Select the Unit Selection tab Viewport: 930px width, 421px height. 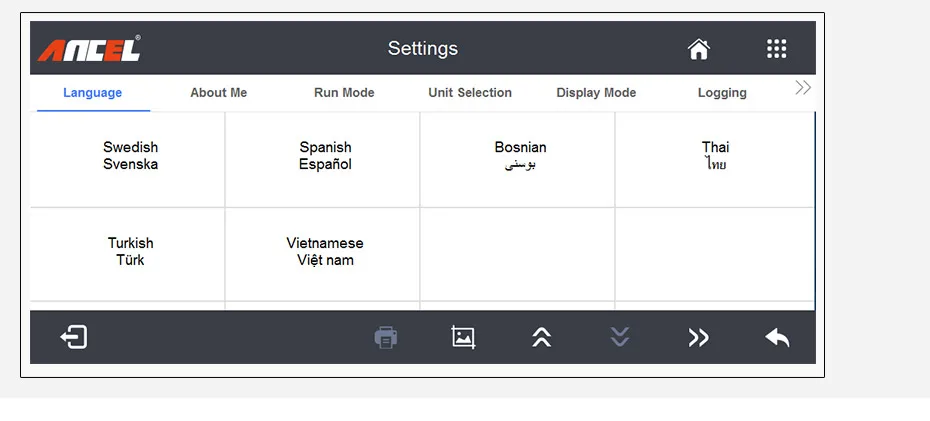(470, 93)
